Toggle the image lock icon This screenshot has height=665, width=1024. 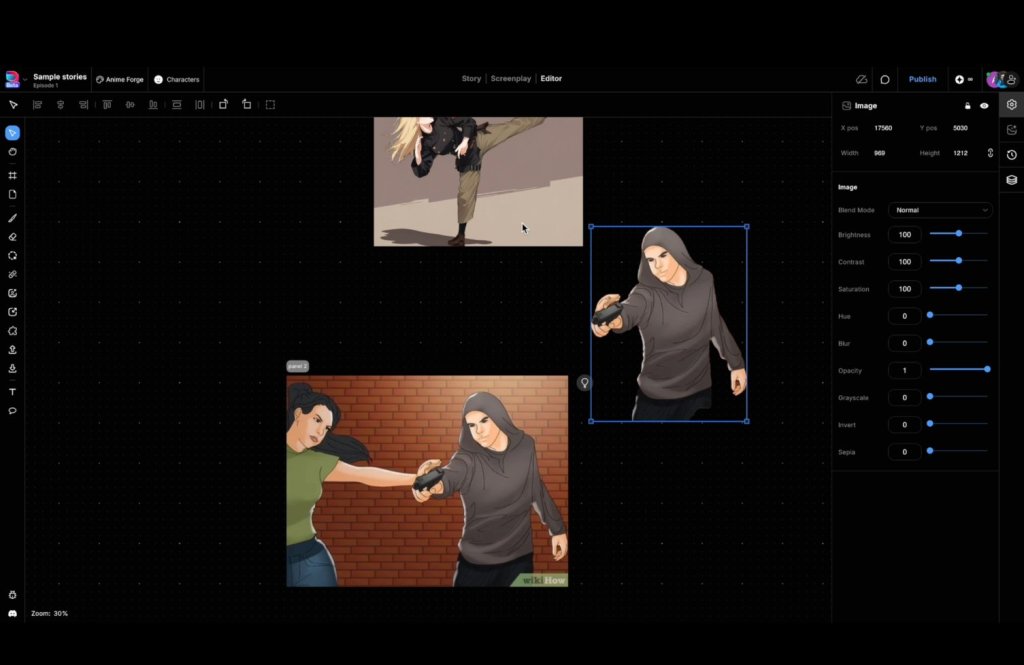point(967,105)
